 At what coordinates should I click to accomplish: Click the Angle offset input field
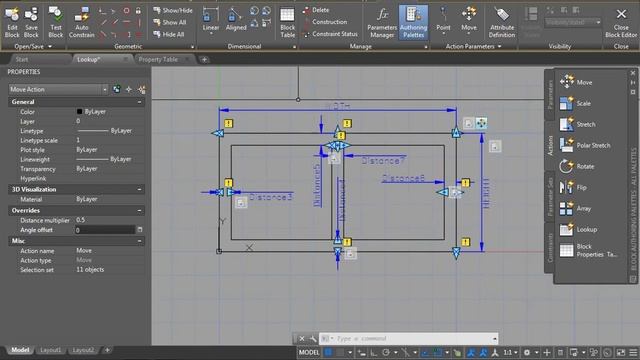(105, 230)
